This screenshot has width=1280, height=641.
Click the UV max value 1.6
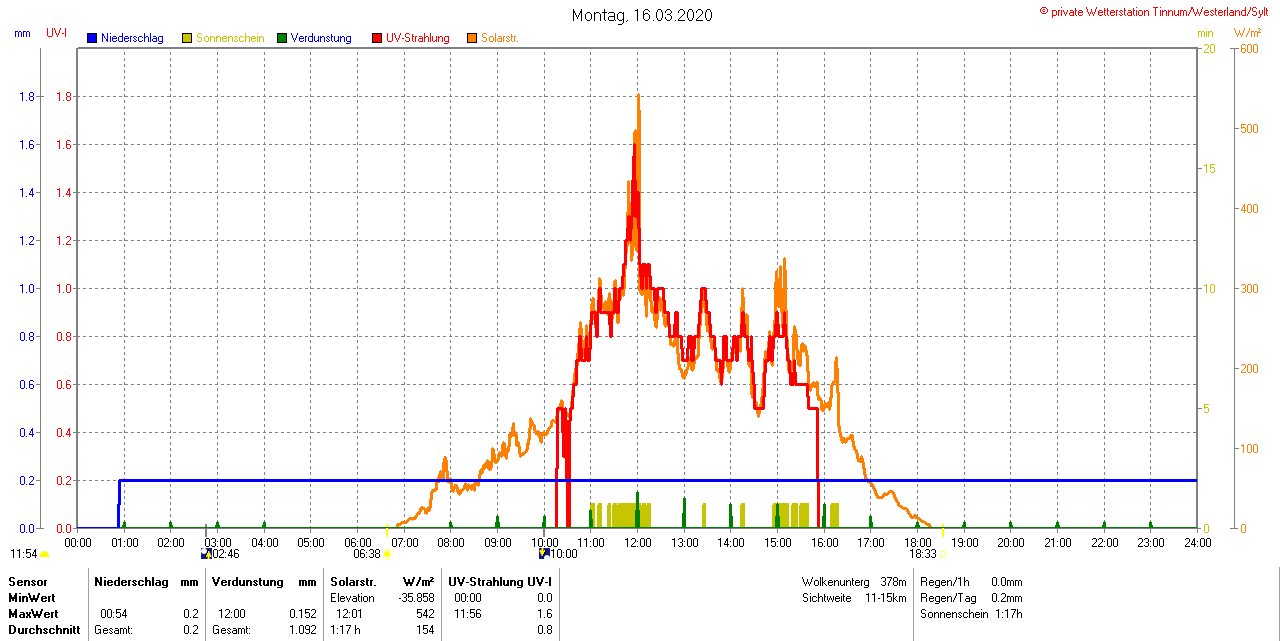click(545, 614)
